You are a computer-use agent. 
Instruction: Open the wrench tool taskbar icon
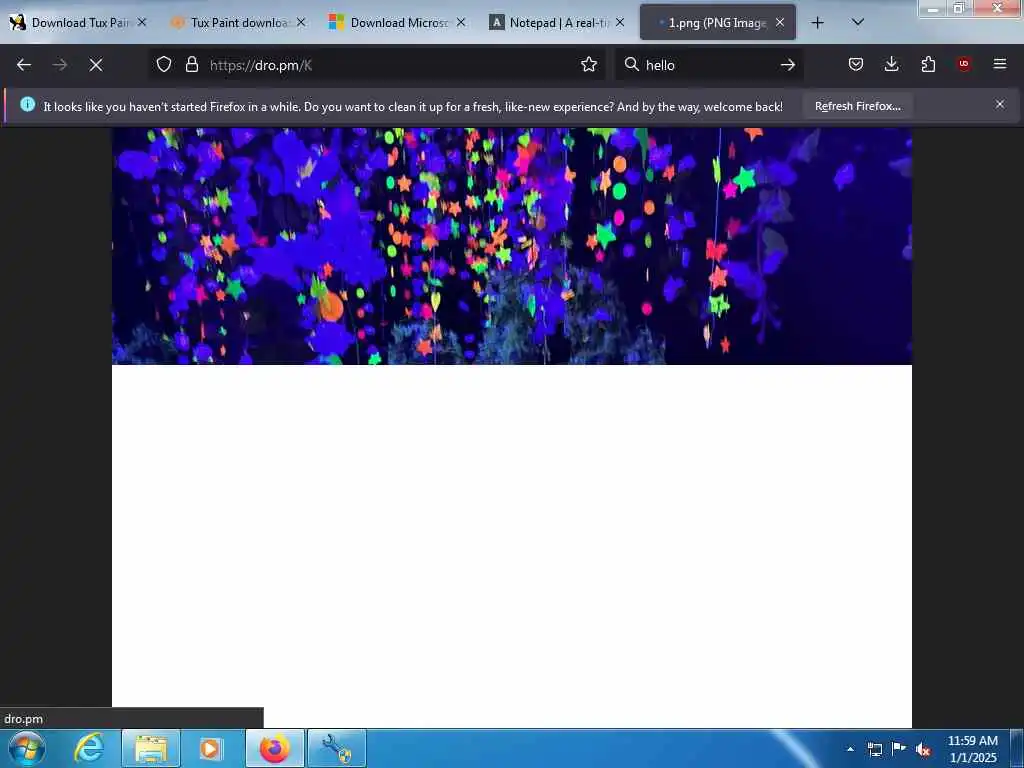(x=336, y=748)
